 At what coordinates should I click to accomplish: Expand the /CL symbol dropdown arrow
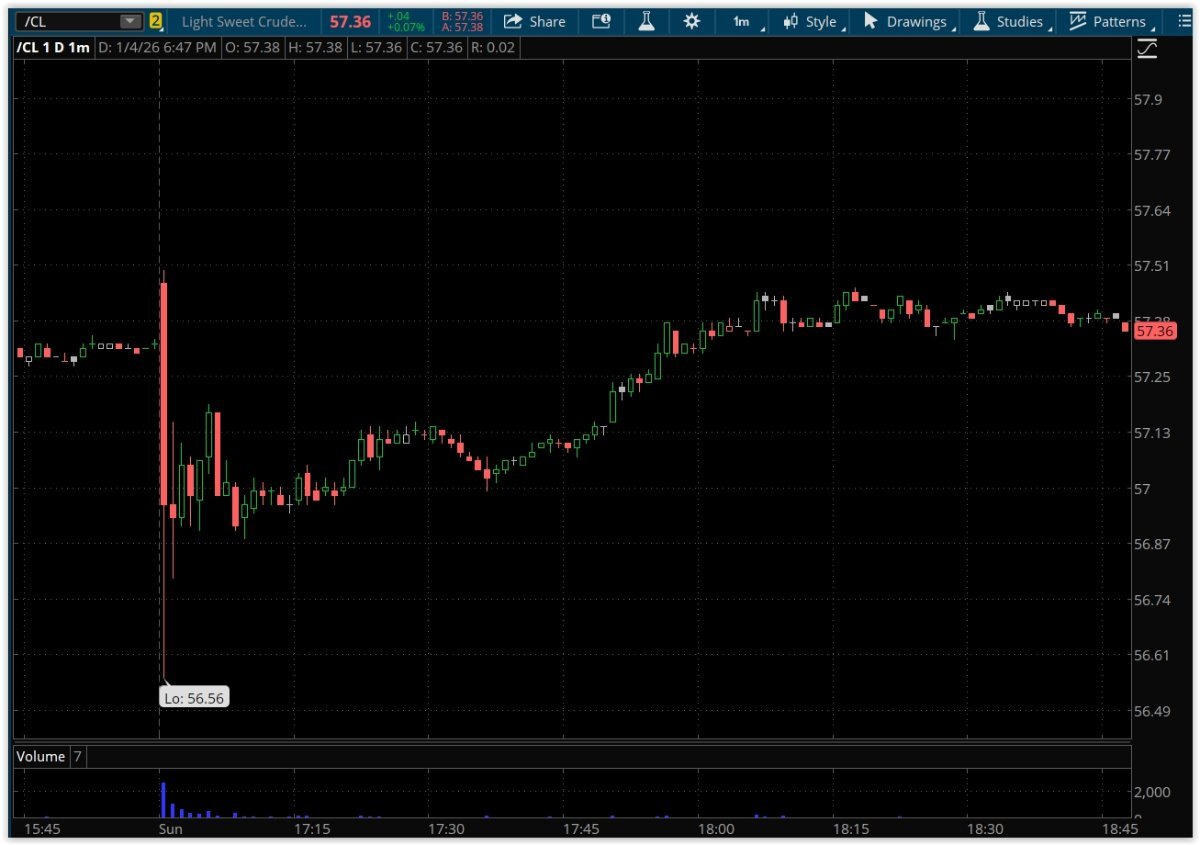click(x=130, y=21)
